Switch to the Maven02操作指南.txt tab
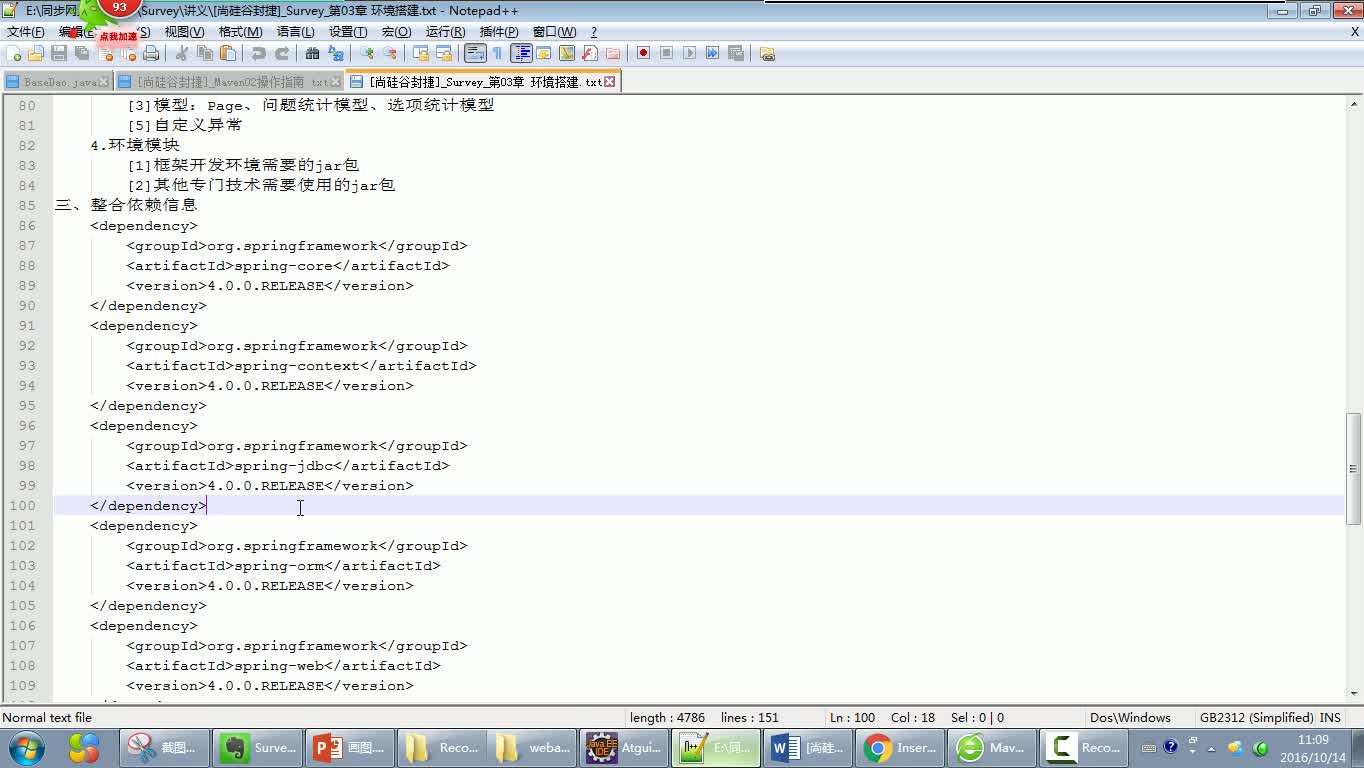1364x768 pixels. click(229, 82)
